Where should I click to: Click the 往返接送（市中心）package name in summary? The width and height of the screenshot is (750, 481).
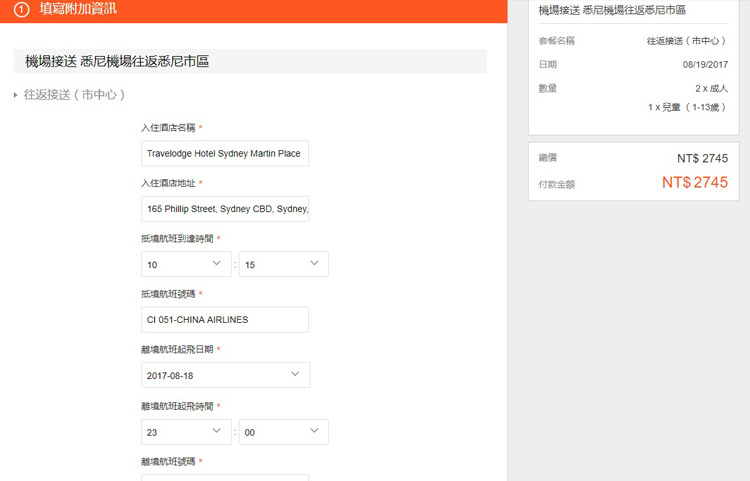[x=687, y=41]
